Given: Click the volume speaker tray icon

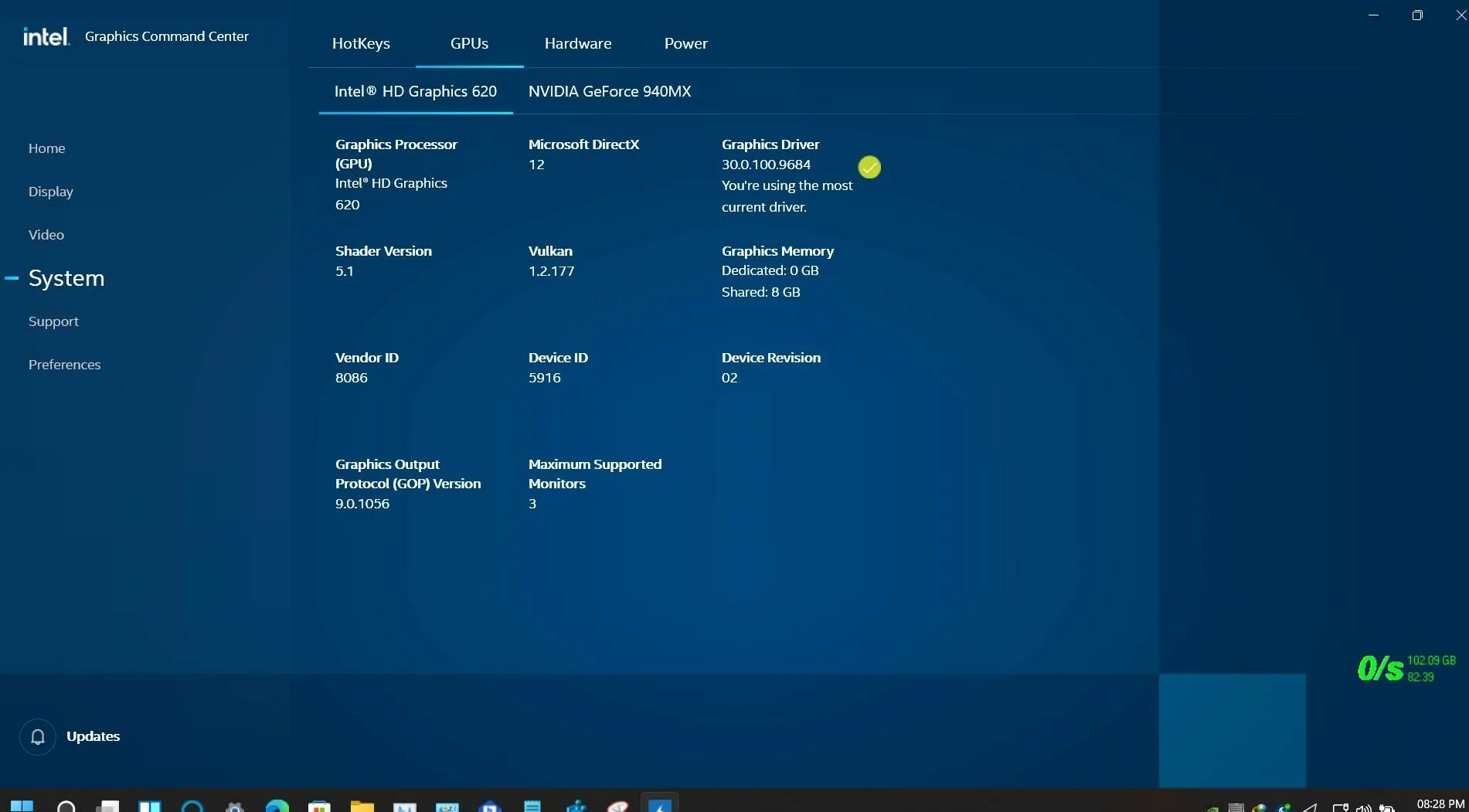Looking at the screenshot, I should (1364, 808).
